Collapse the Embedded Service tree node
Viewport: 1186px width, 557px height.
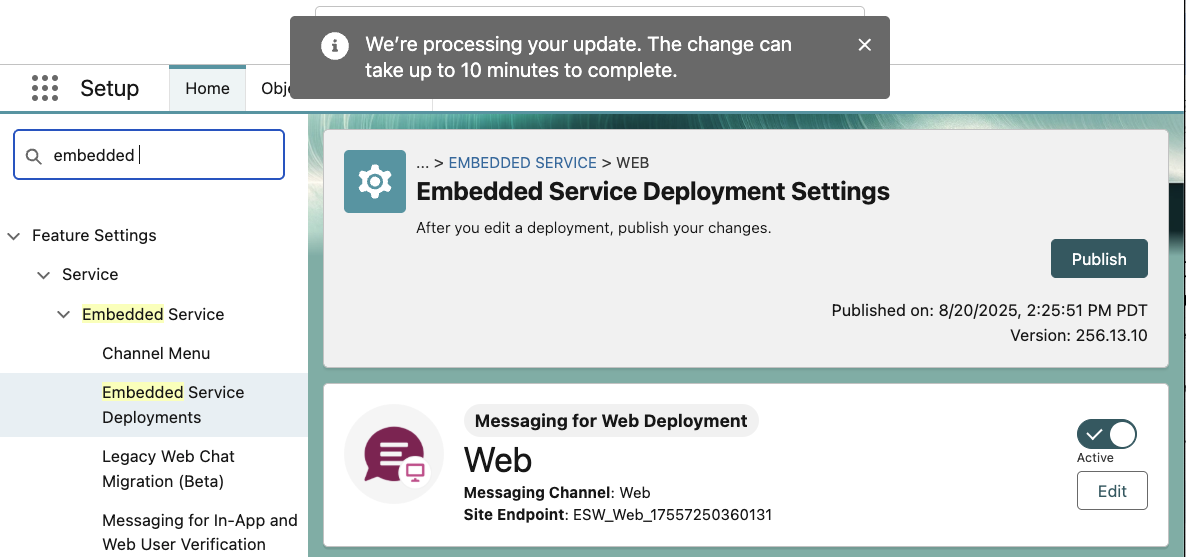pyautogui.click(x=64, y=315)
